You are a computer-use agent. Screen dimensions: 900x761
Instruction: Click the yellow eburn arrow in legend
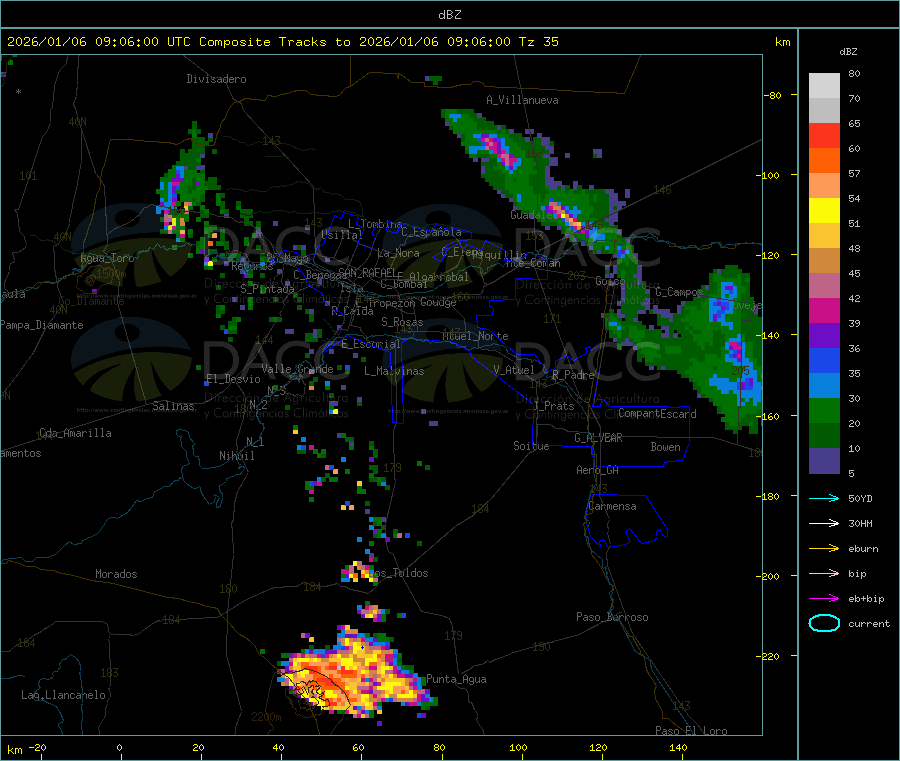824,549
